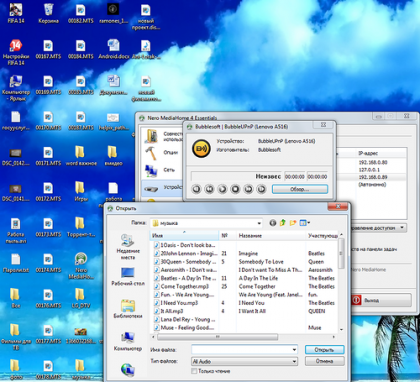This screenshot has width=420, height=382.
Task: Click the Имя файла text field
Action: click(242, 349)
